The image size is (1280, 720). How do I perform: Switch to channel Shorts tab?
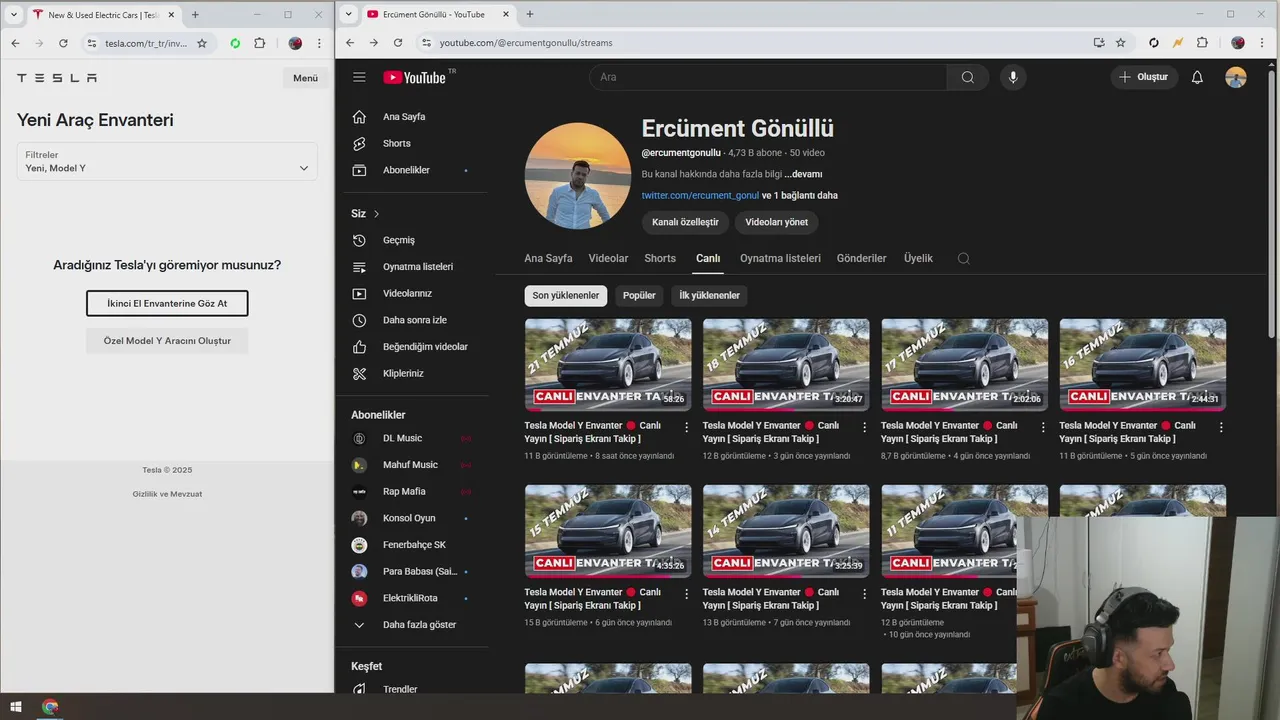click(660, 258)
